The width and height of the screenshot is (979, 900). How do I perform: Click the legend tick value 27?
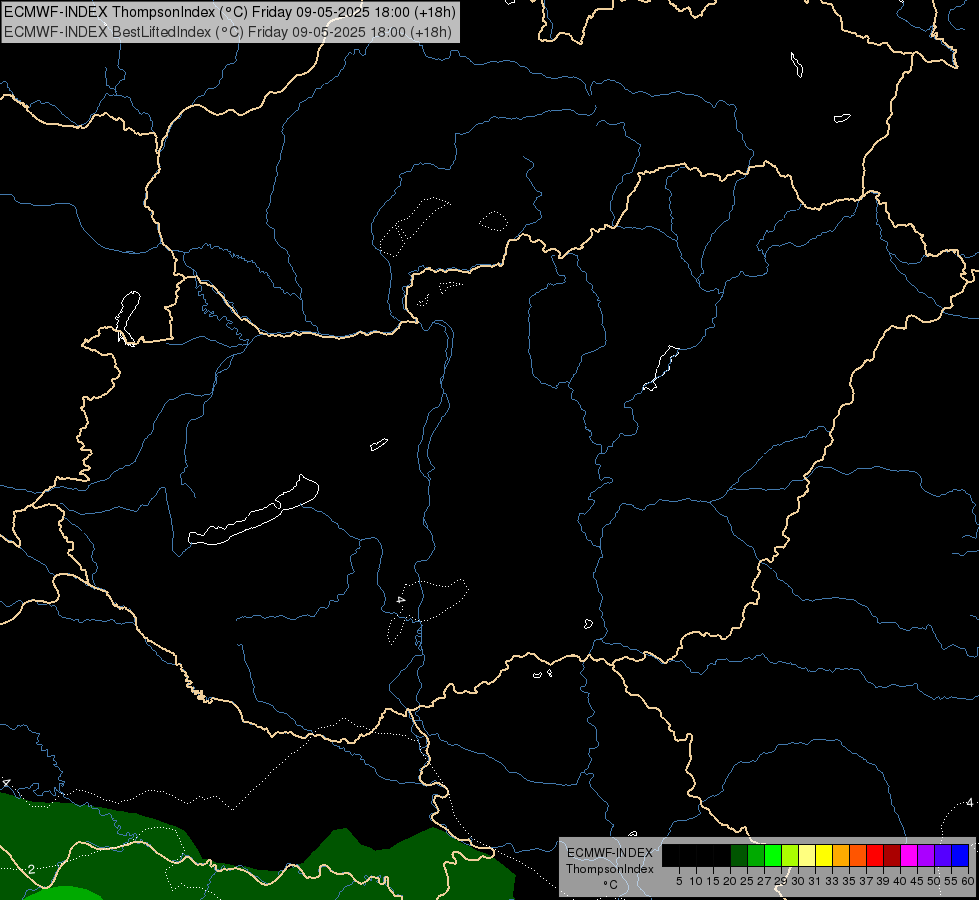[x=764, y=881]
